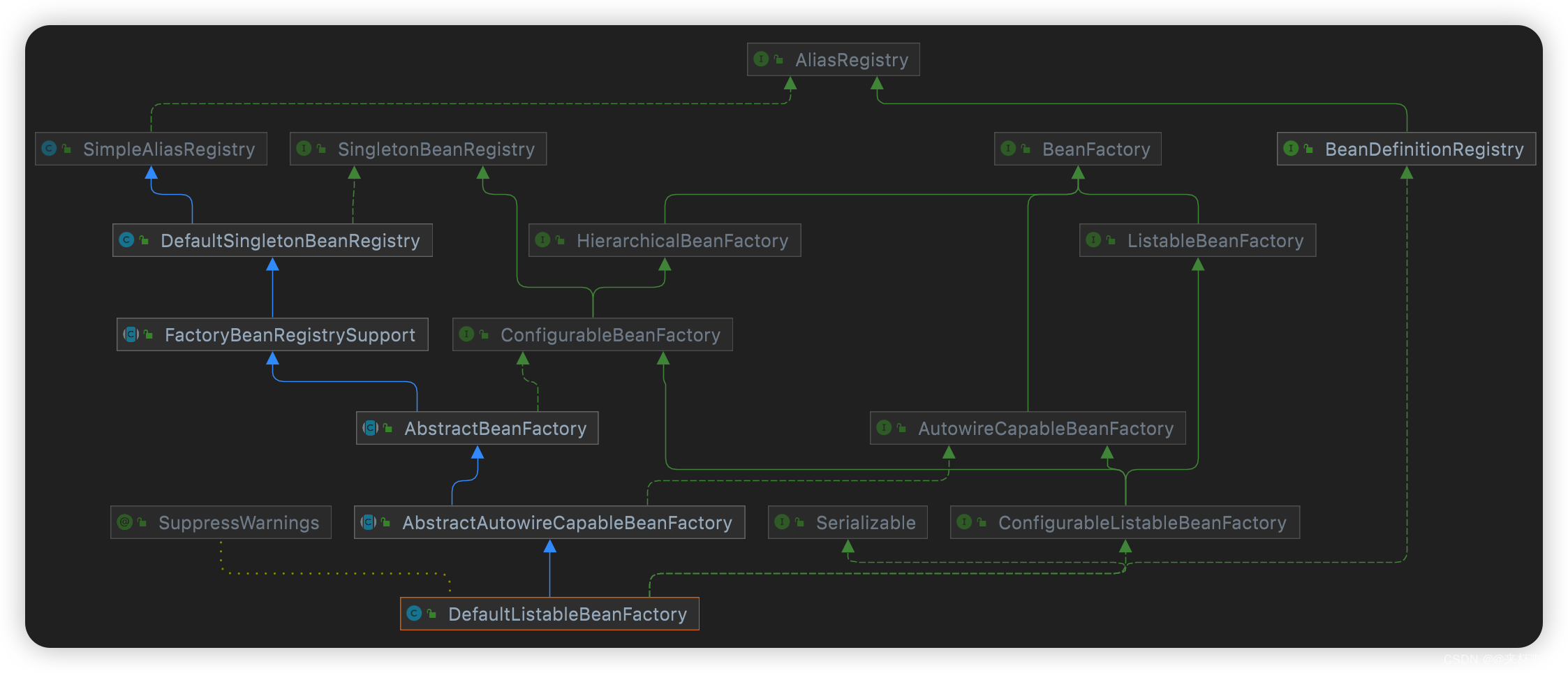Click the AbstractAutowireCapableBeanFactory abstract class icon
Screen dimensions: 1568x673
[x=368, y=522]
